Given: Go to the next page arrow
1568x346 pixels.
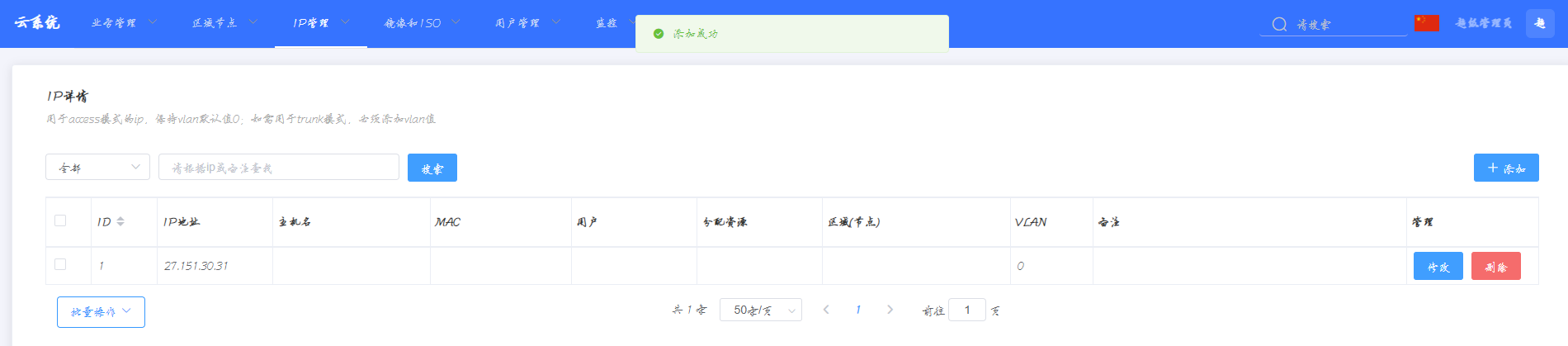Looking at the screenshot, I should 890,310.
